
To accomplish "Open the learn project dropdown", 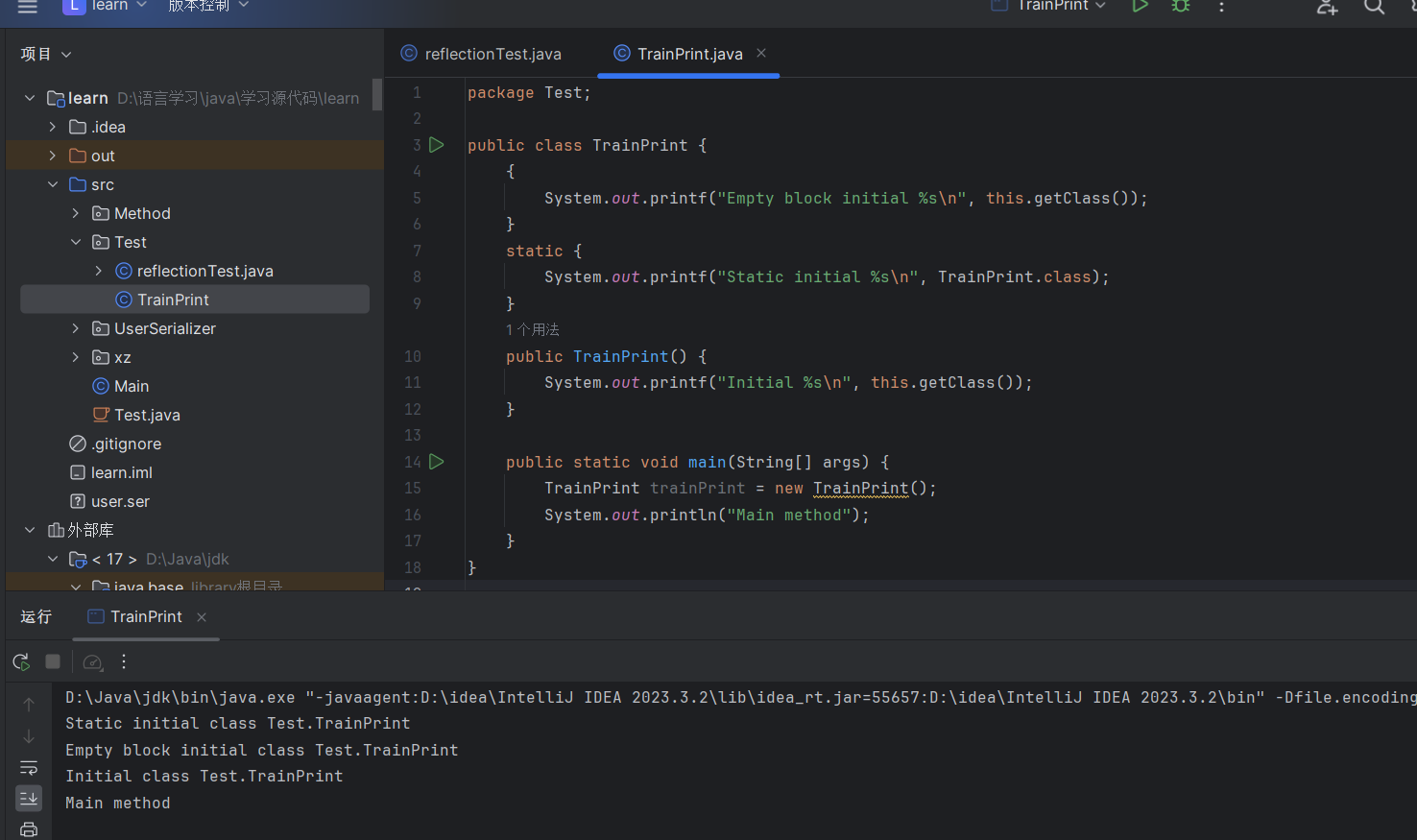I will tap(106, 6).
